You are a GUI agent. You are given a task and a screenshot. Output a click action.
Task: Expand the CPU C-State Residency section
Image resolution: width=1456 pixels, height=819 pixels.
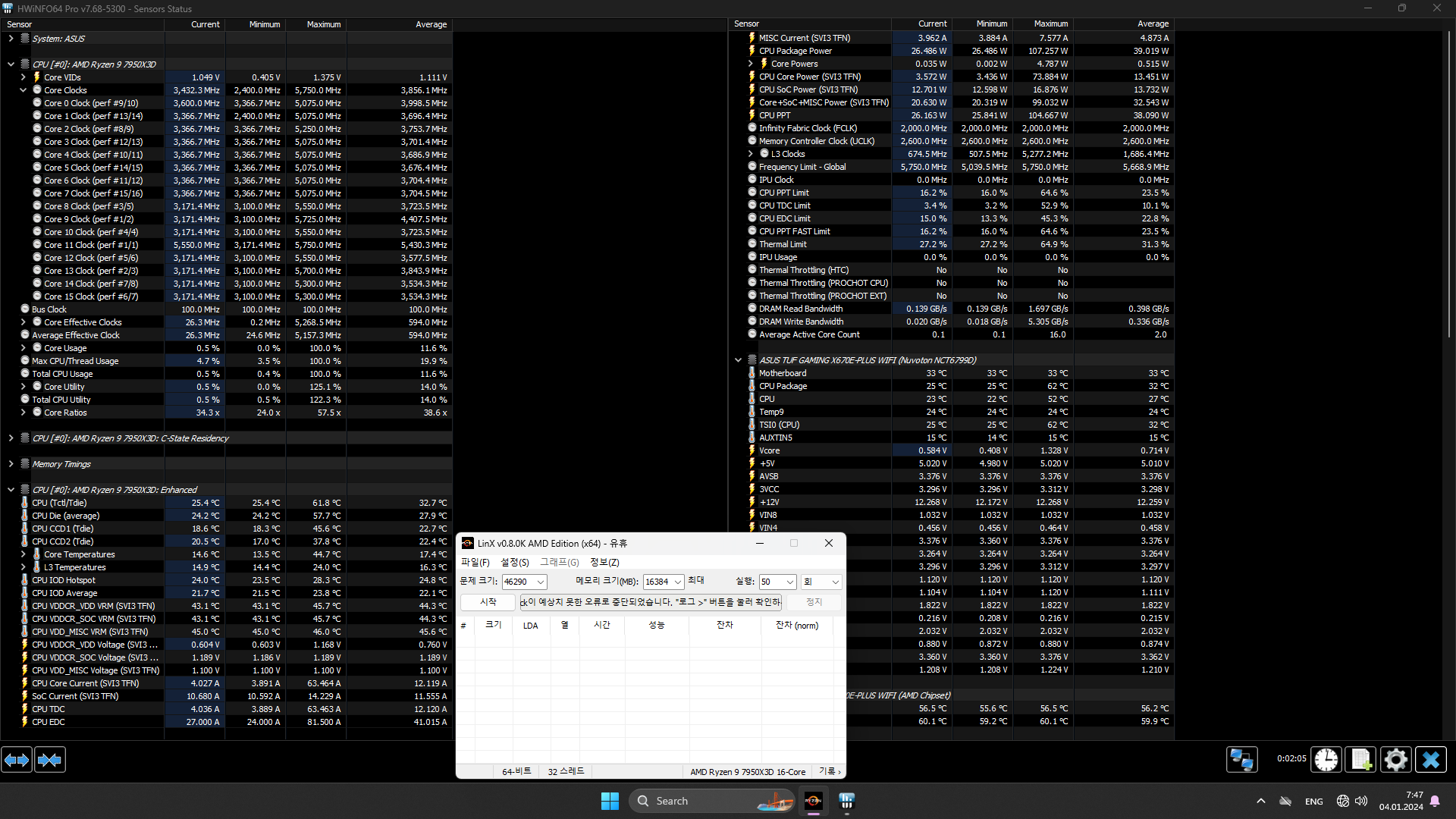click(x=10, y=438)
